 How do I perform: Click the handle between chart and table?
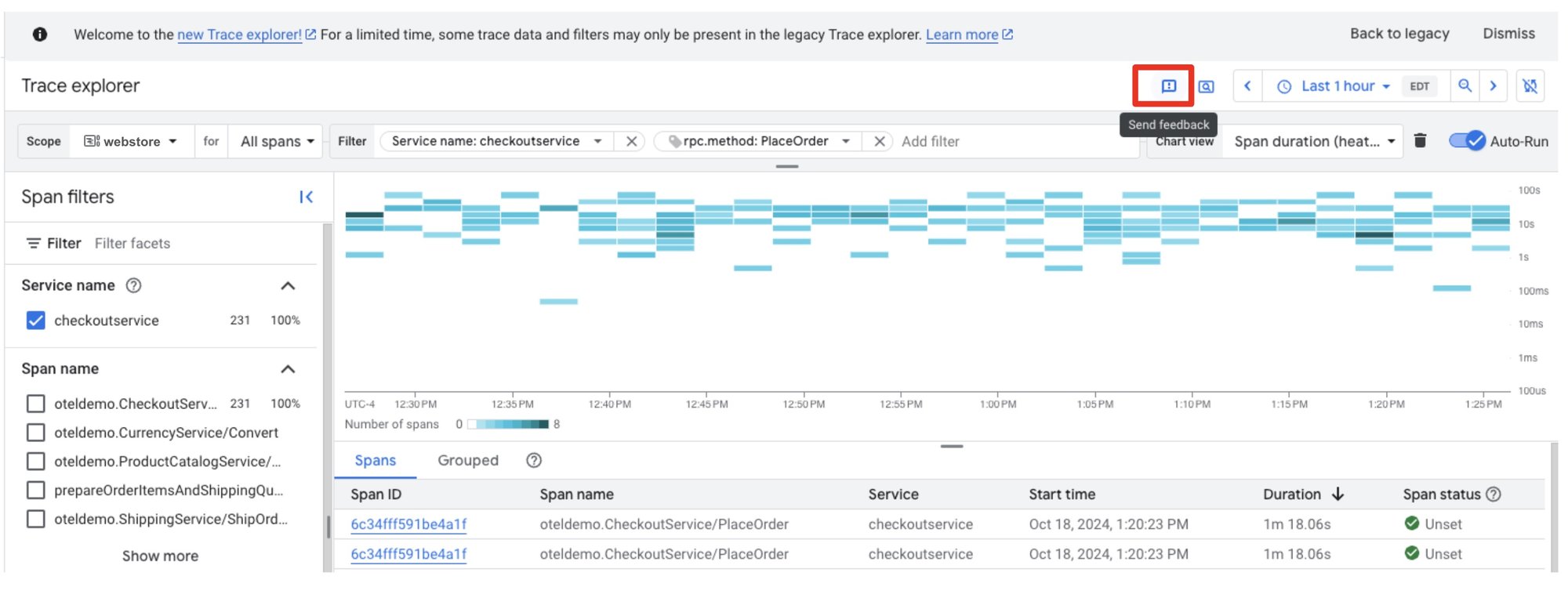[951, 446]
